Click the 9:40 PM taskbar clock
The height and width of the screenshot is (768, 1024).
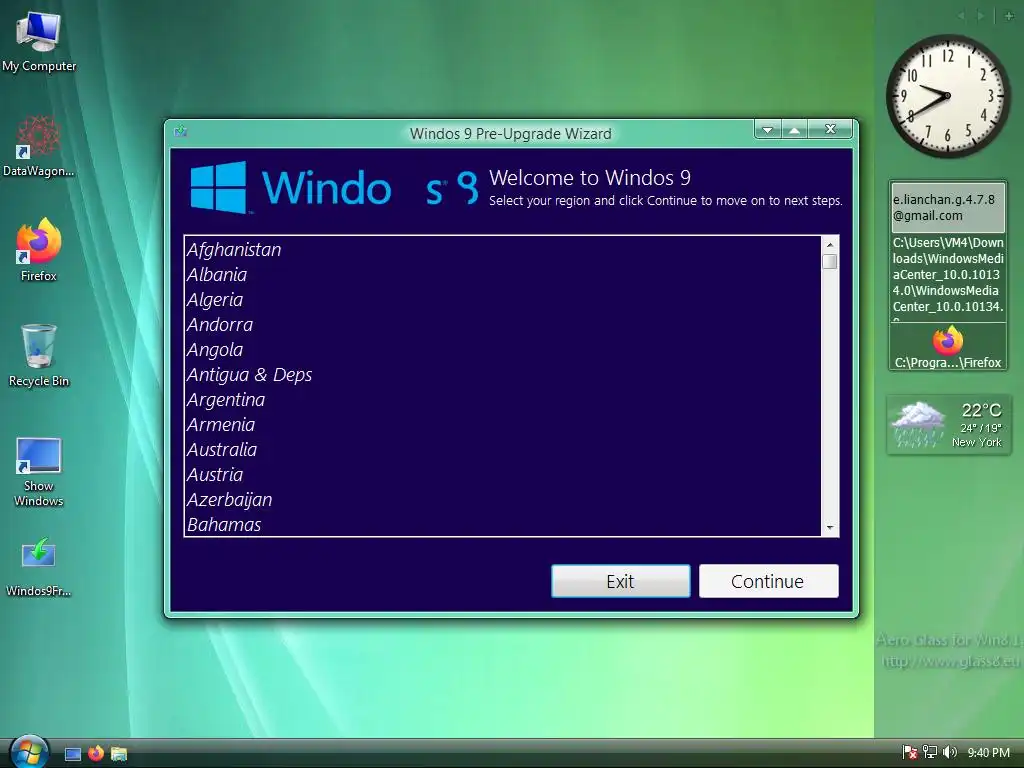[988, 752]
